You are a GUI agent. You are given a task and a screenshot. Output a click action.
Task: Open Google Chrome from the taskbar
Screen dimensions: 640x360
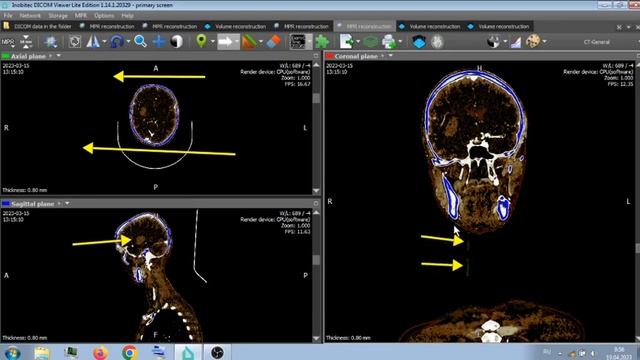pos(129,352)
